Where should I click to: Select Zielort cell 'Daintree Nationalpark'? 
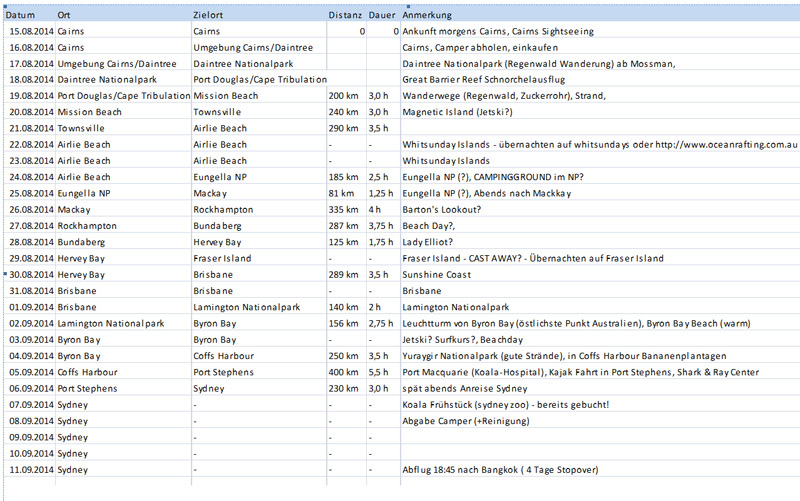tap(243, 64)
